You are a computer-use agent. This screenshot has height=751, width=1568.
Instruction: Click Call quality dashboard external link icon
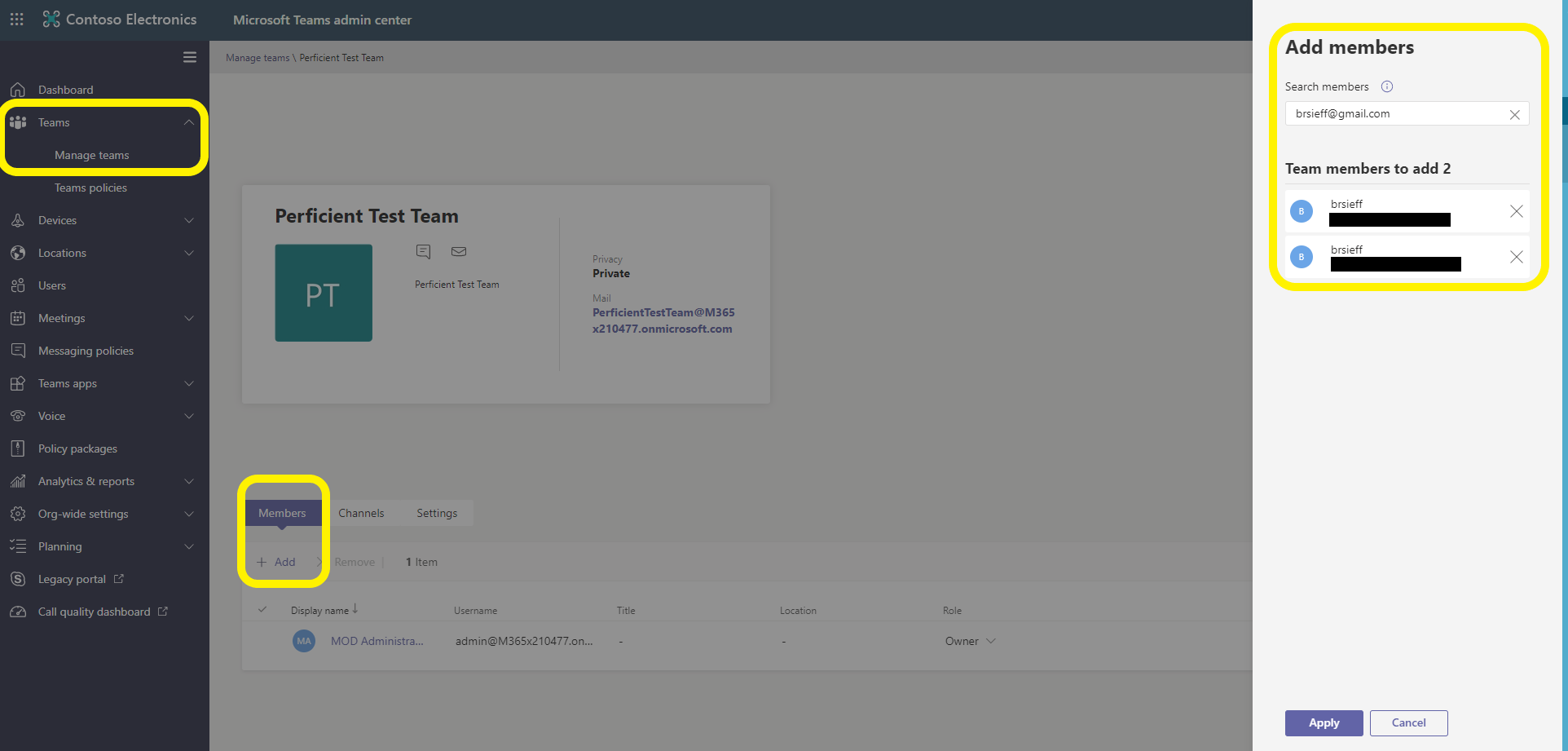[163, 611]
